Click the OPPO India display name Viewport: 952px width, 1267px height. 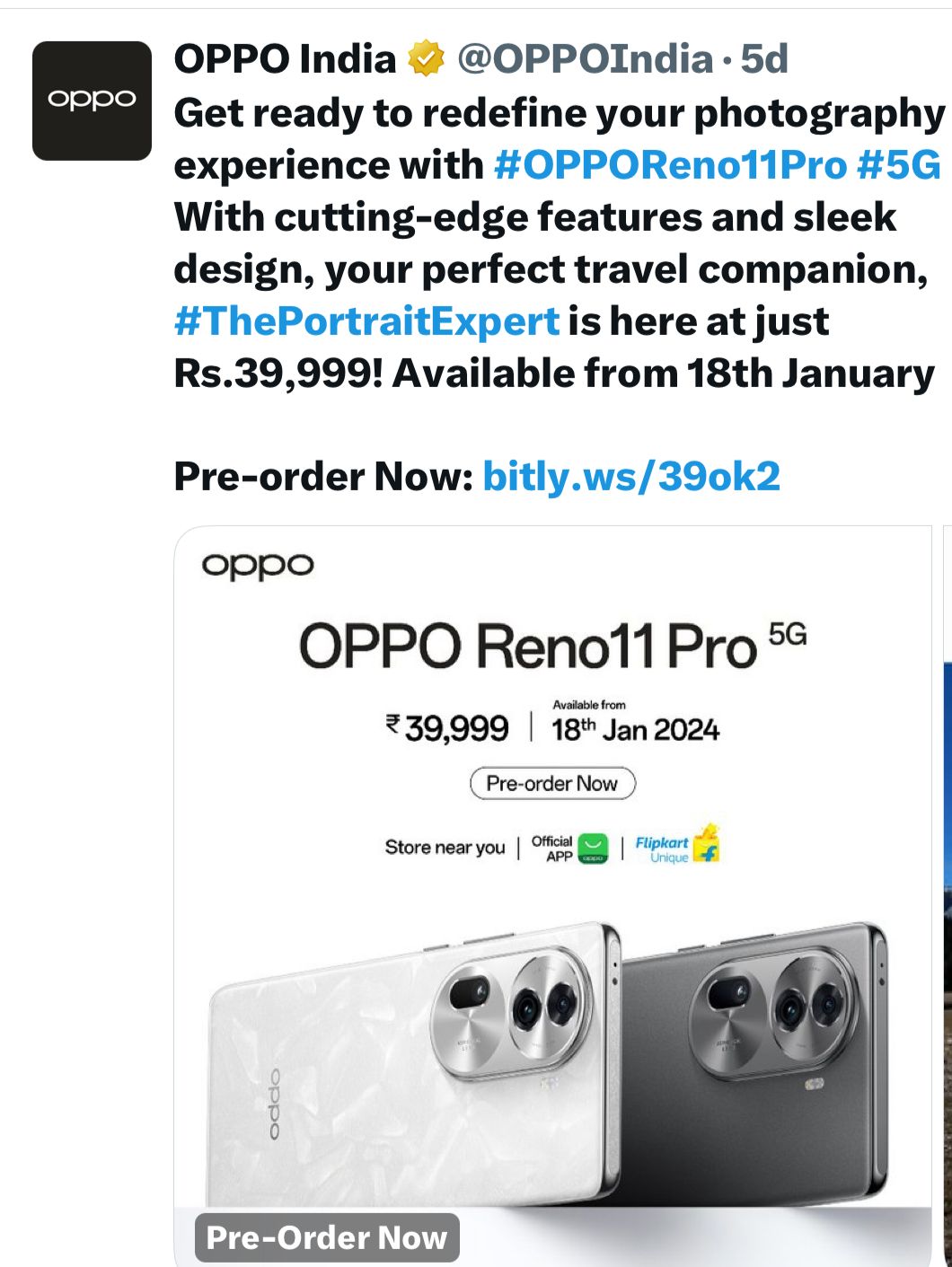click(285, 60)
